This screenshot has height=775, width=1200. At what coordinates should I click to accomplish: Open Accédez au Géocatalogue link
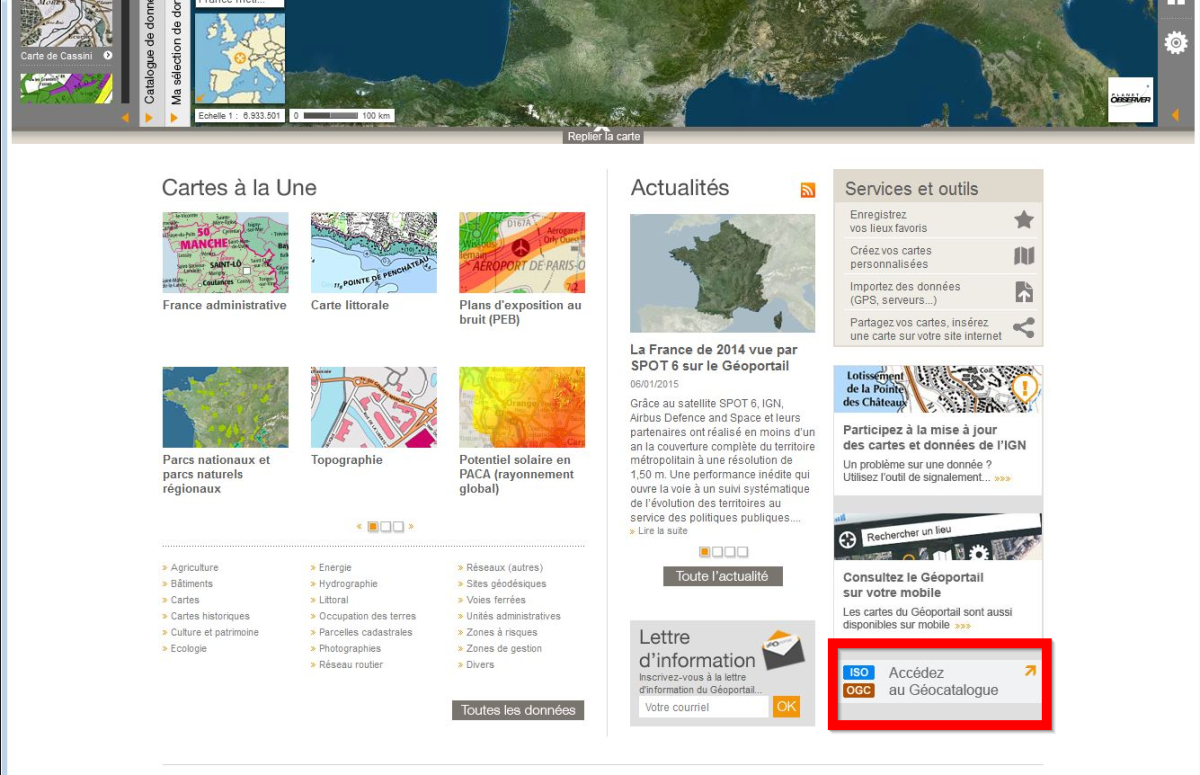(939, 682)
